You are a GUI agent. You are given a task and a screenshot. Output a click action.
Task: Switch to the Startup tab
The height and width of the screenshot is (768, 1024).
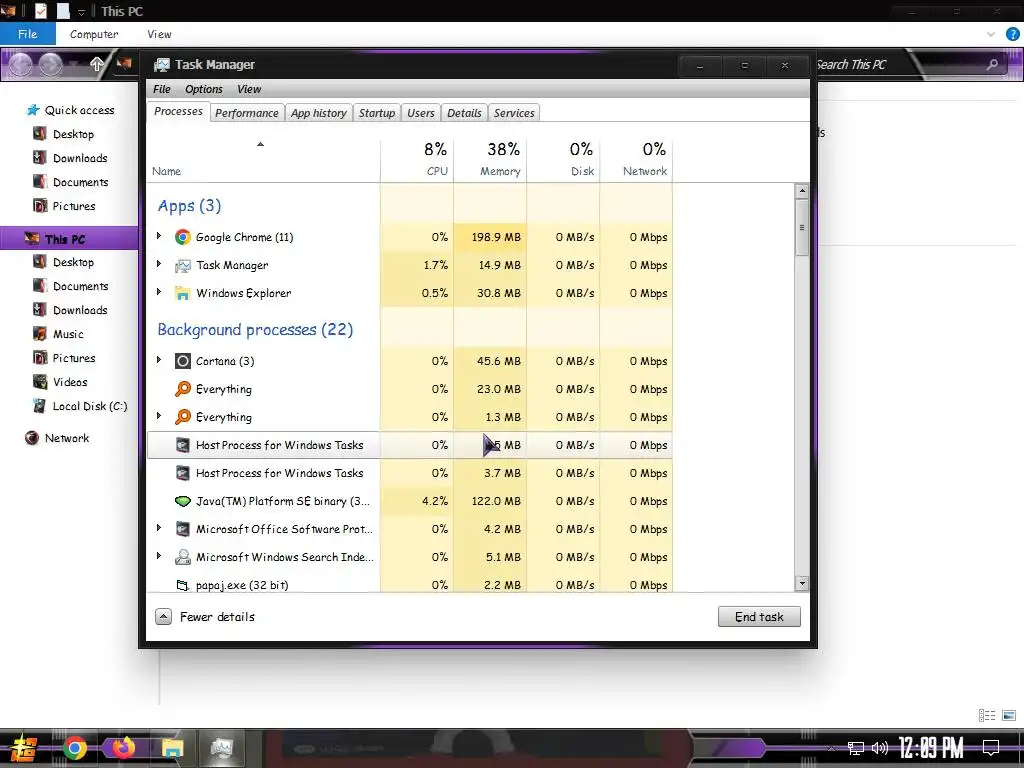pos(377,113)
